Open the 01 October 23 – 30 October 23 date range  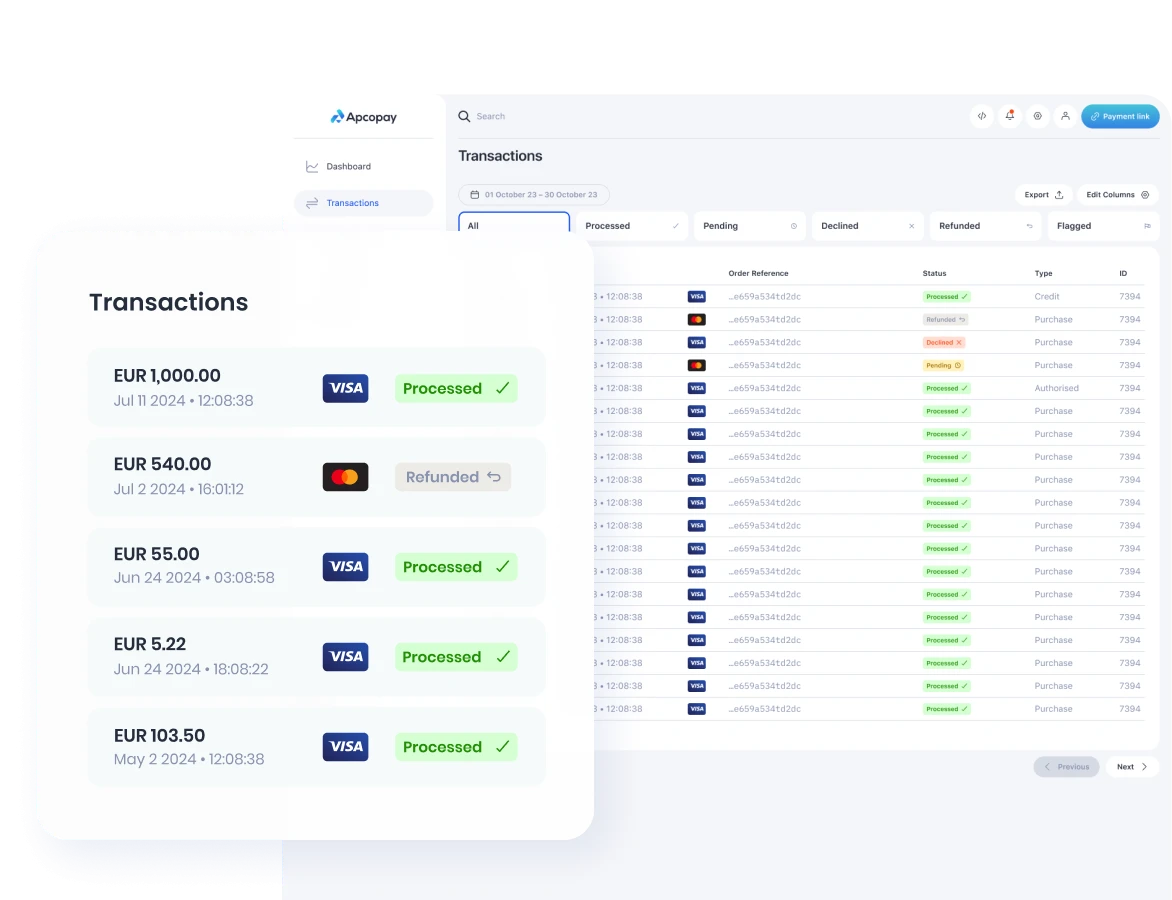(534, 195)
